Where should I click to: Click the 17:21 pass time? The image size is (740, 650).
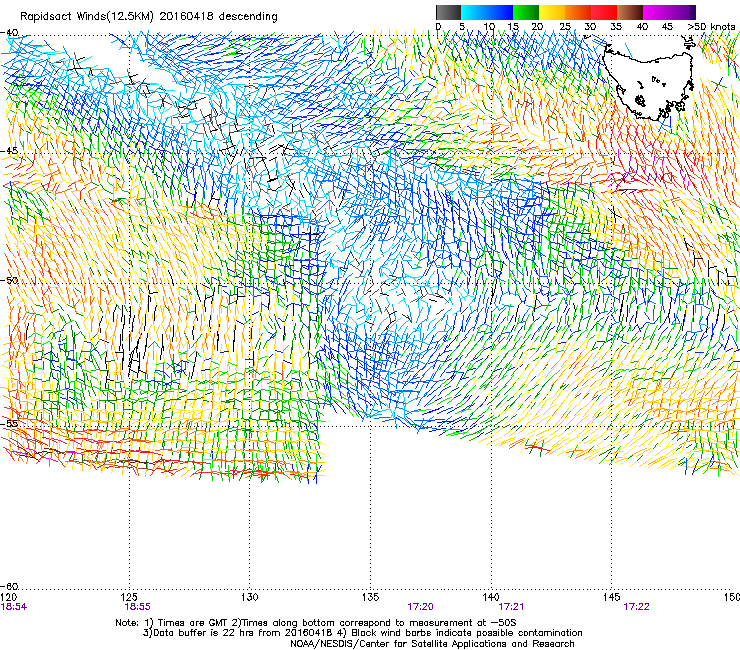tap(511, 607)
